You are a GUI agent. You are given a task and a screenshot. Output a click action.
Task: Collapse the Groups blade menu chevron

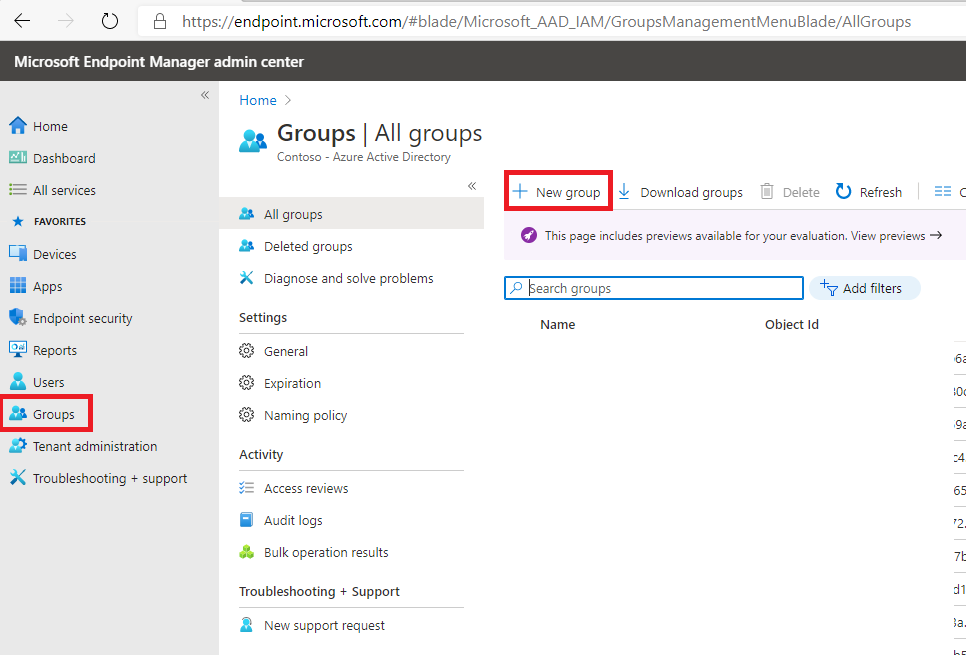point(472,186)
